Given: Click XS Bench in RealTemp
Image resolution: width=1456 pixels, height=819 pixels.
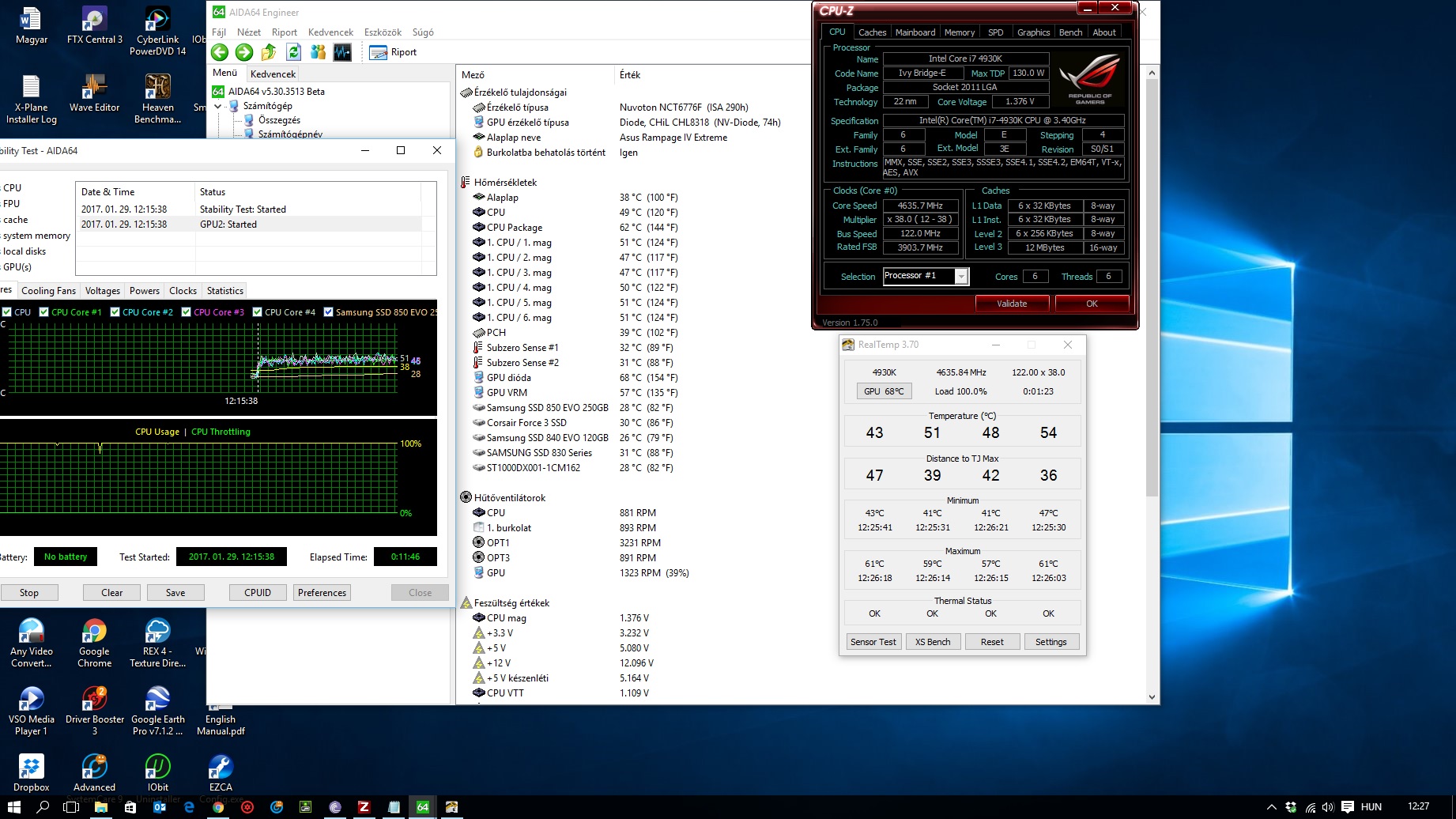Looking at the screenshot, I should (933, 642).
